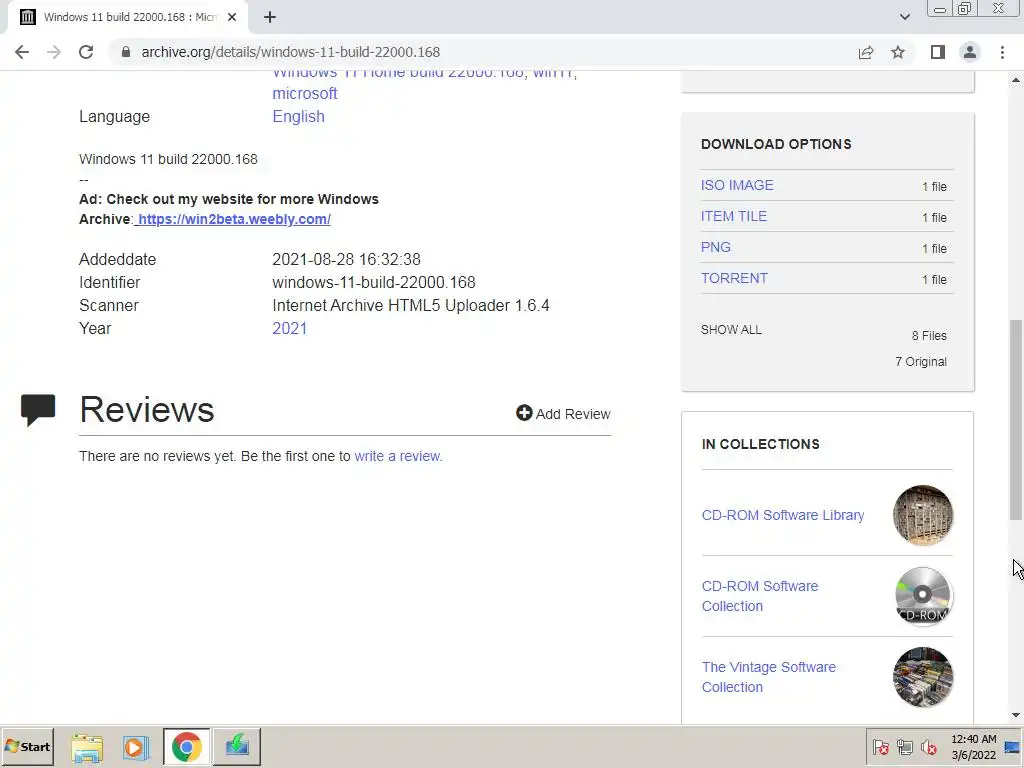Click the CD-ROM disc thumbnail
Viewport: 1024px width, 768px height.
923,596
